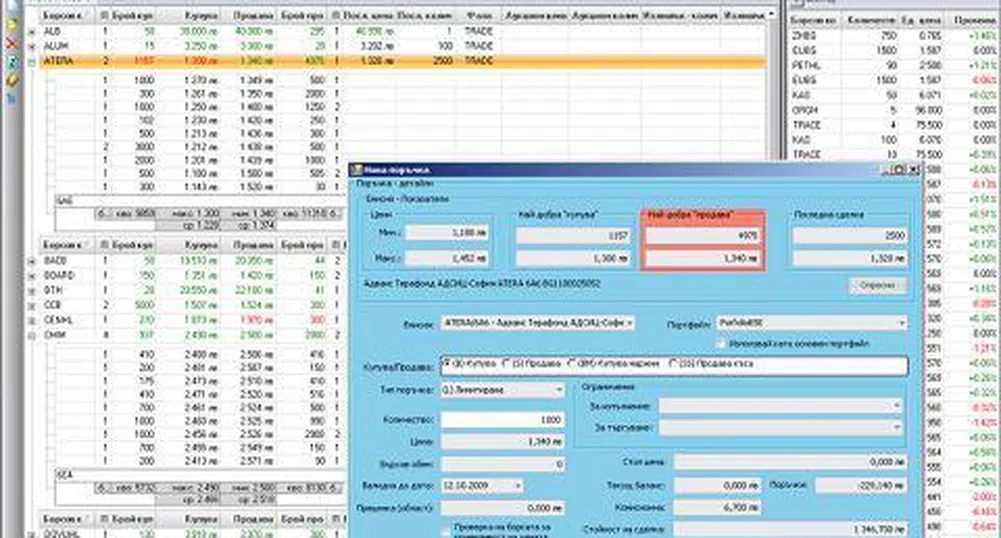Open the Портфейл dropdown
Screen dimensions: 1001x538
pos(901,323)
